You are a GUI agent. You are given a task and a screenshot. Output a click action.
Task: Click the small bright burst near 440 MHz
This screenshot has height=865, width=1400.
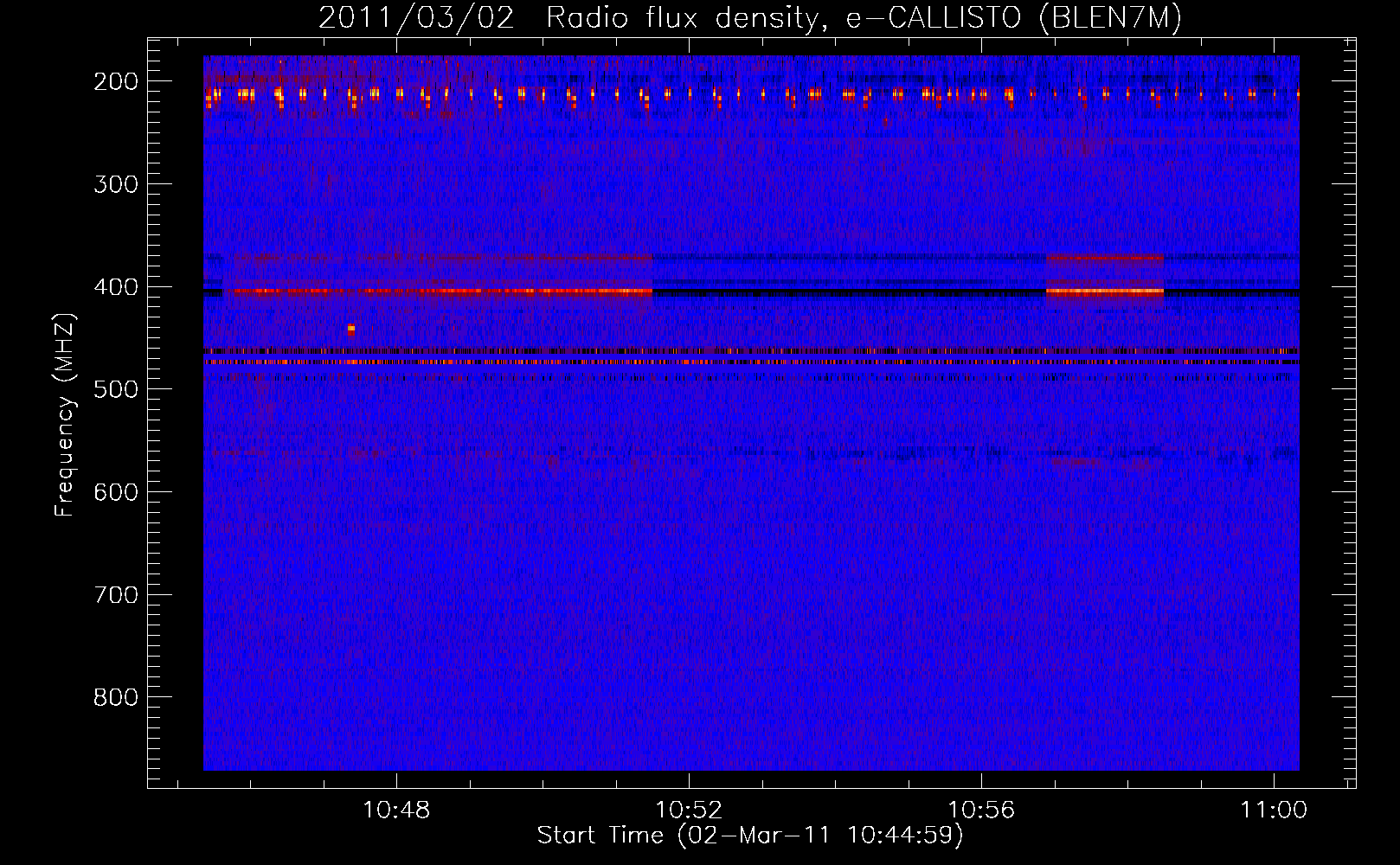pyautogui.click(x=350, y=329)
